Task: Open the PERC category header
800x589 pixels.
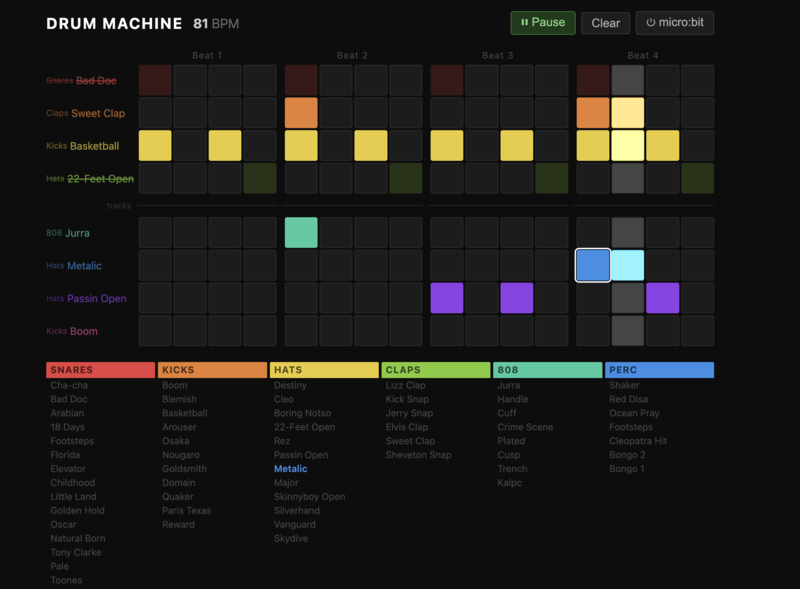Action: [x=659, y=370]
